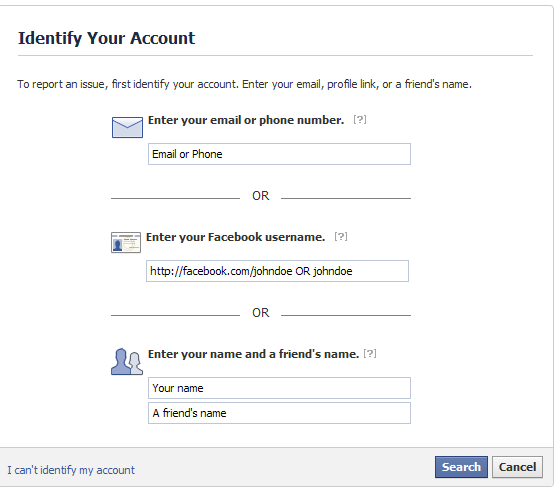Click the Enter your email or phone number label
557x491 pixels.
tap(246, 120)
